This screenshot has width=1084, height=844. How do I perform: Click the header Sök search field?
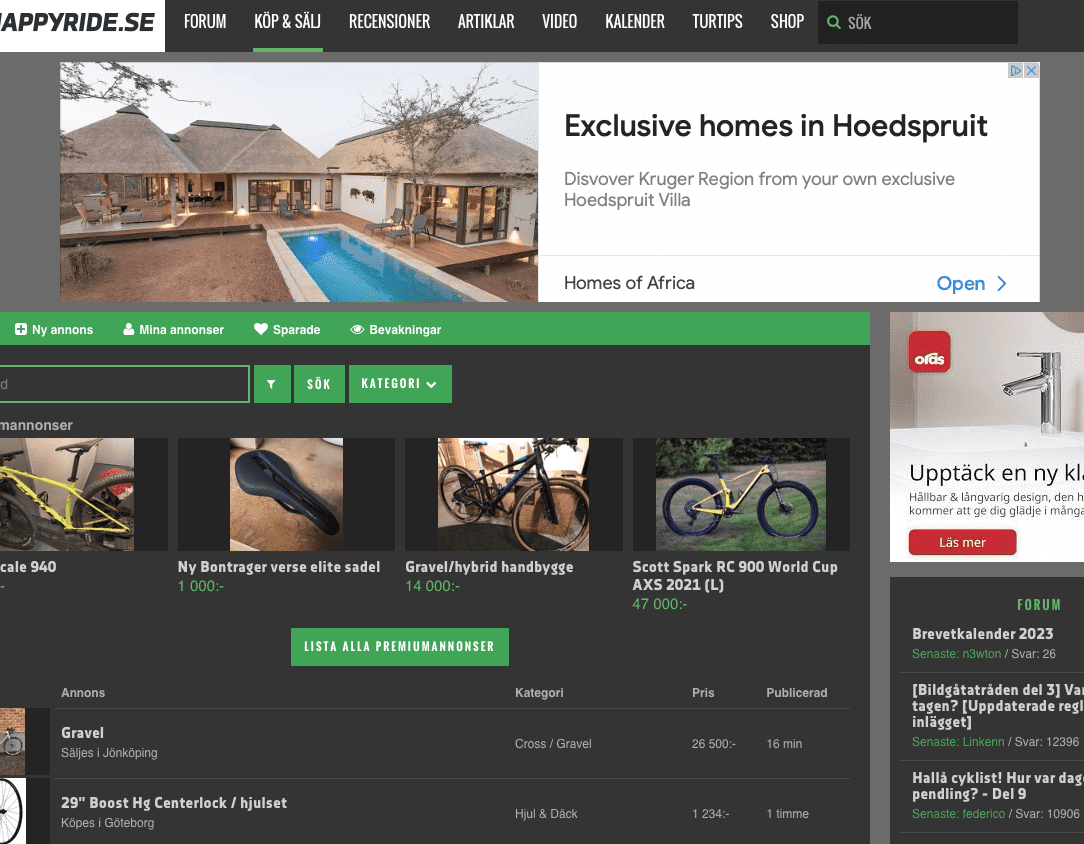pos(917,23)
